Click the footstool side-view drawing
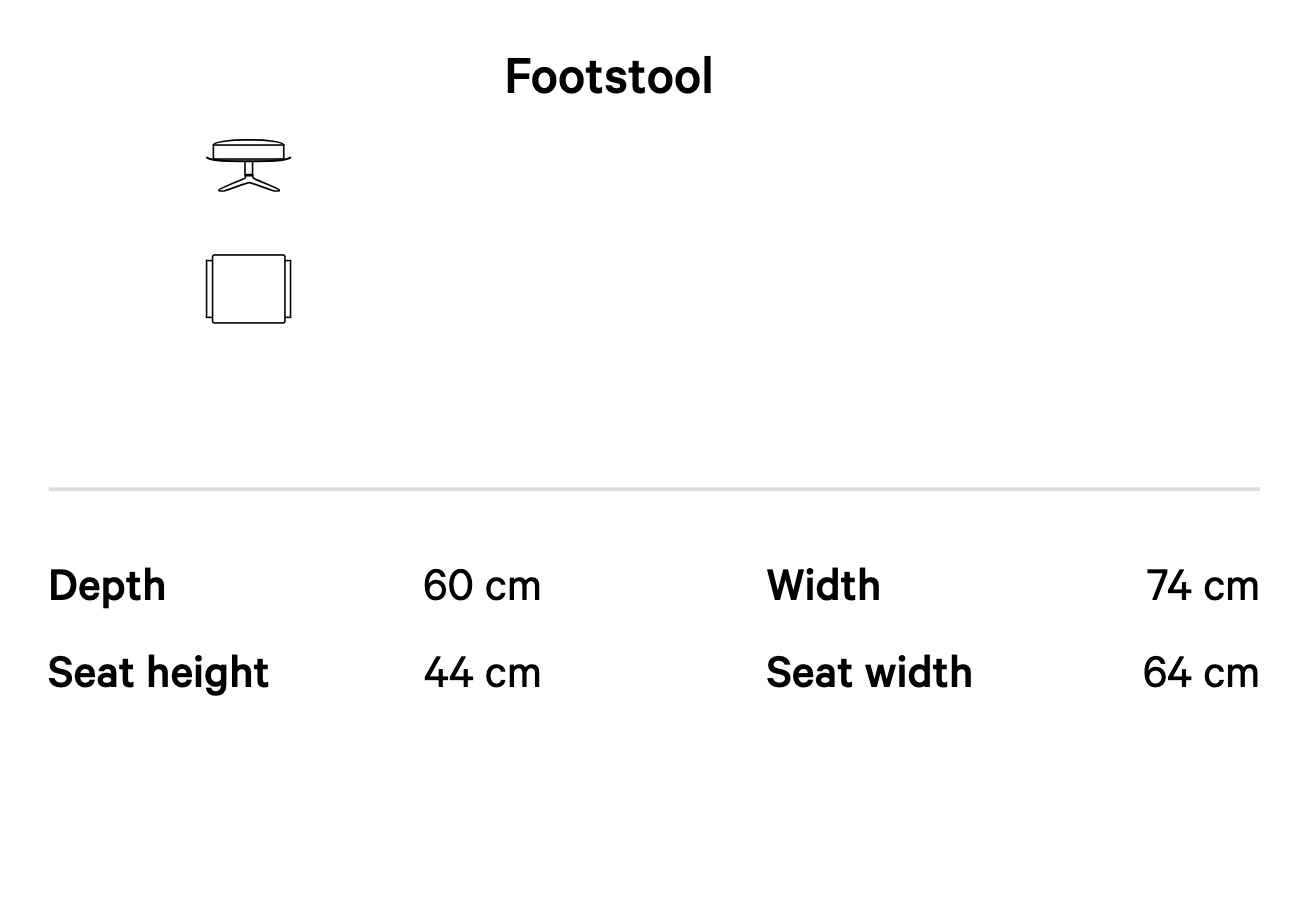This screenshot has height=908, width=1308. coord(249,165)
